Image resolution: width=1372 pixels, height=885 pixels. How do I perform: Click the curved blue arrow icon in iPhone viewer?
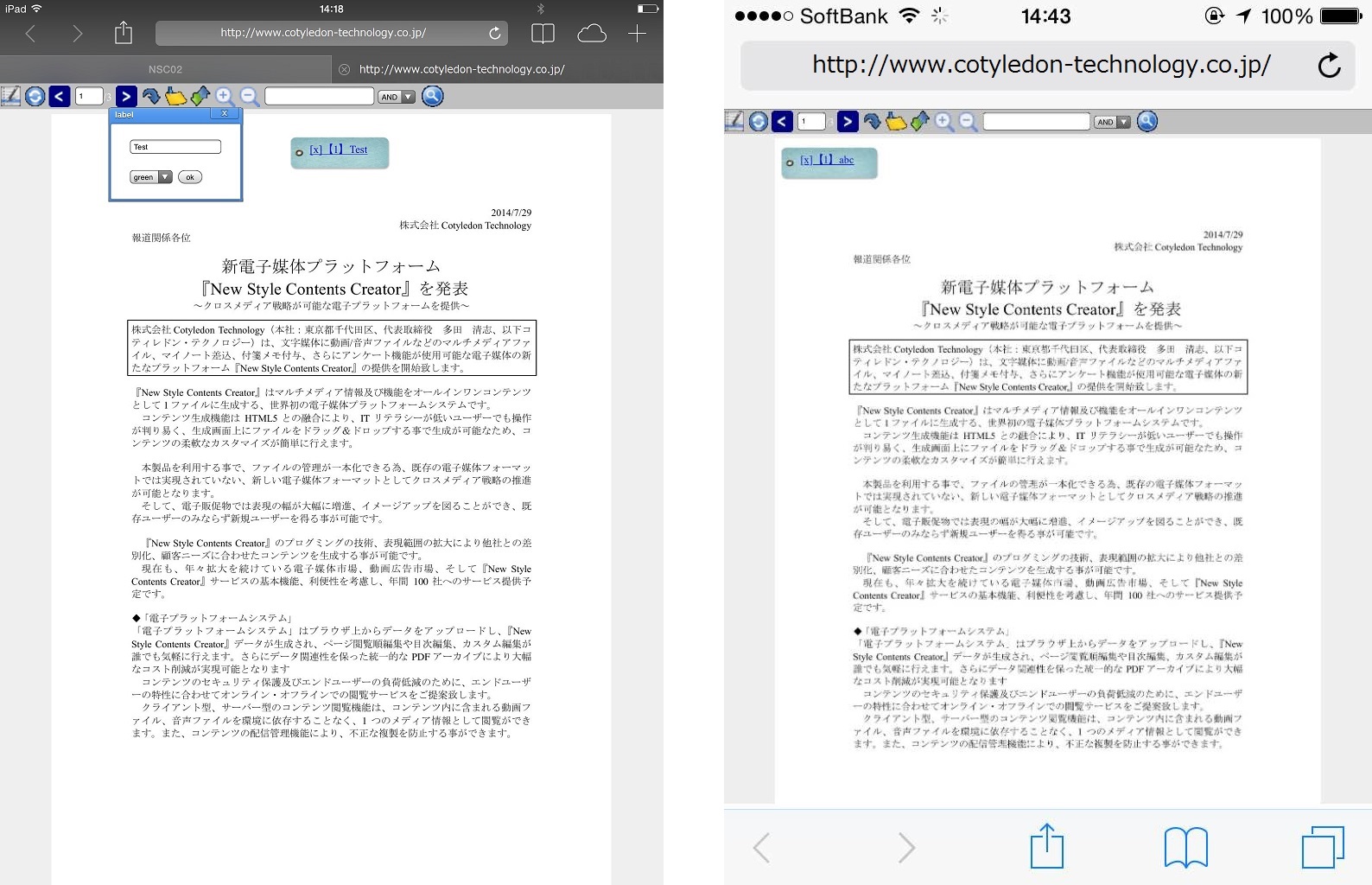[873, 122]
